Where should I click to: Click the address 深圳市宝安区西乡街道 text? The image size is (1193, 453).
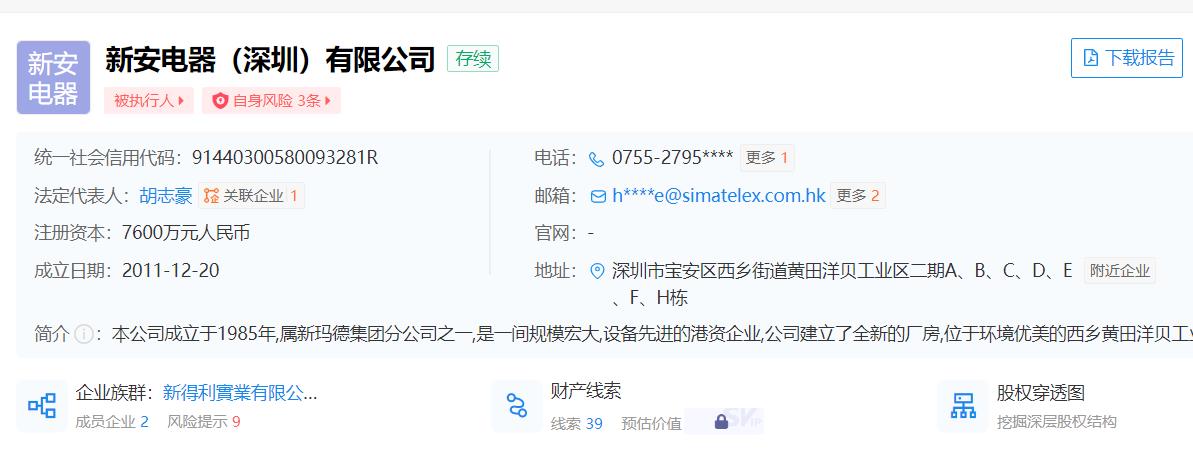point(842,283)
